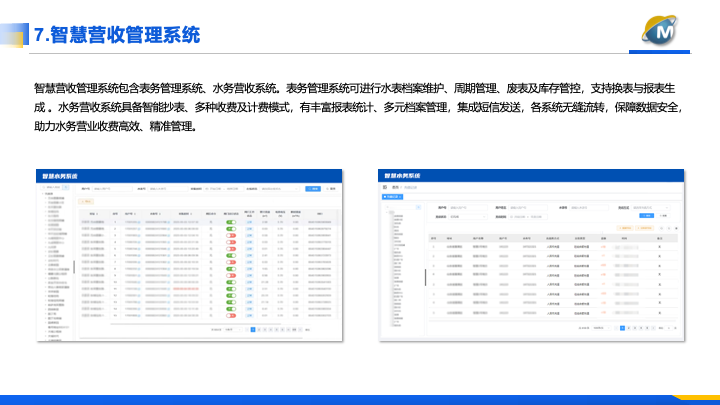This screenshot has width=720, height=405.
Task: Click the first row blue detail link in left table
Action: (248, 221)
